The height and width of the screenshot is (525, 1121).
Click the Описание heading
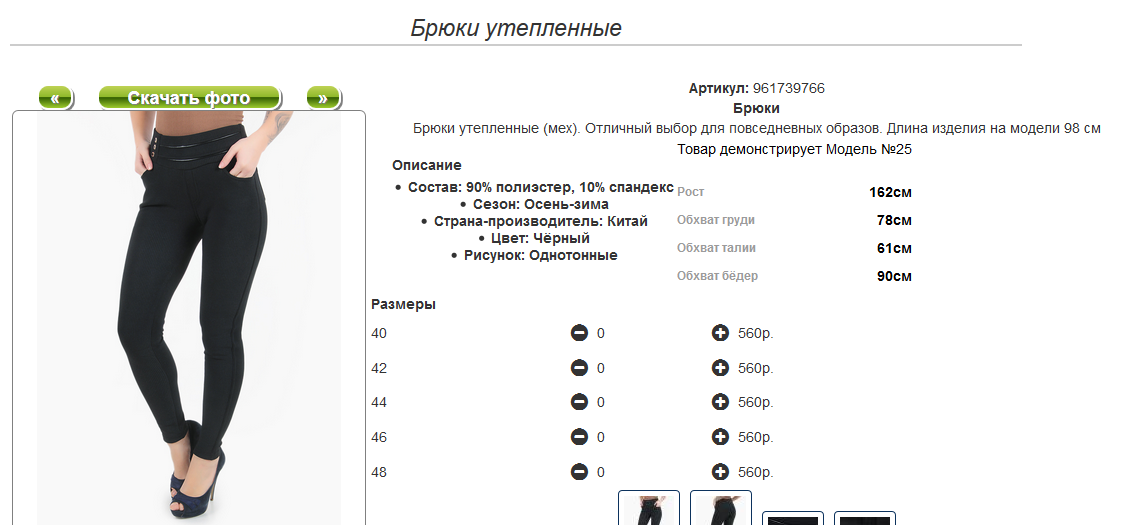tap(427, 166)
